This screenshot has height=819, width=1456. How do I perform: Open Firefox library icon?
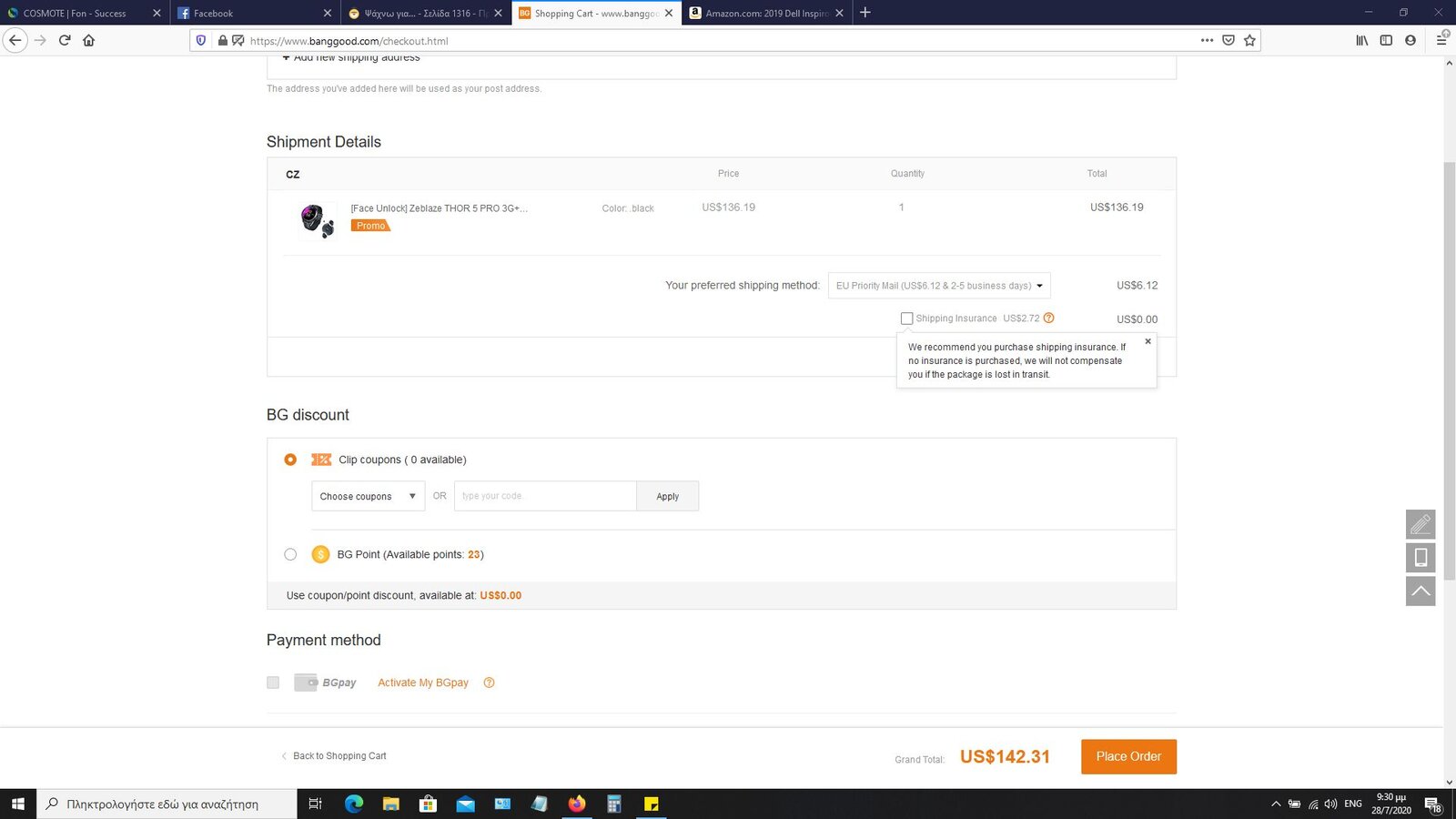(x=1362, y=40)
